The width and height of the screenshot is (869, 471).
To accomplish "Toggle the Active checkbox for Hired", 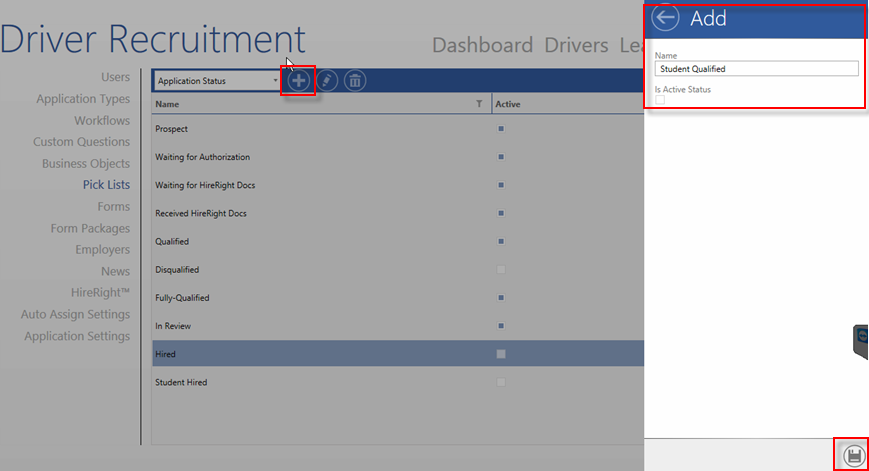I will [501, 354].
